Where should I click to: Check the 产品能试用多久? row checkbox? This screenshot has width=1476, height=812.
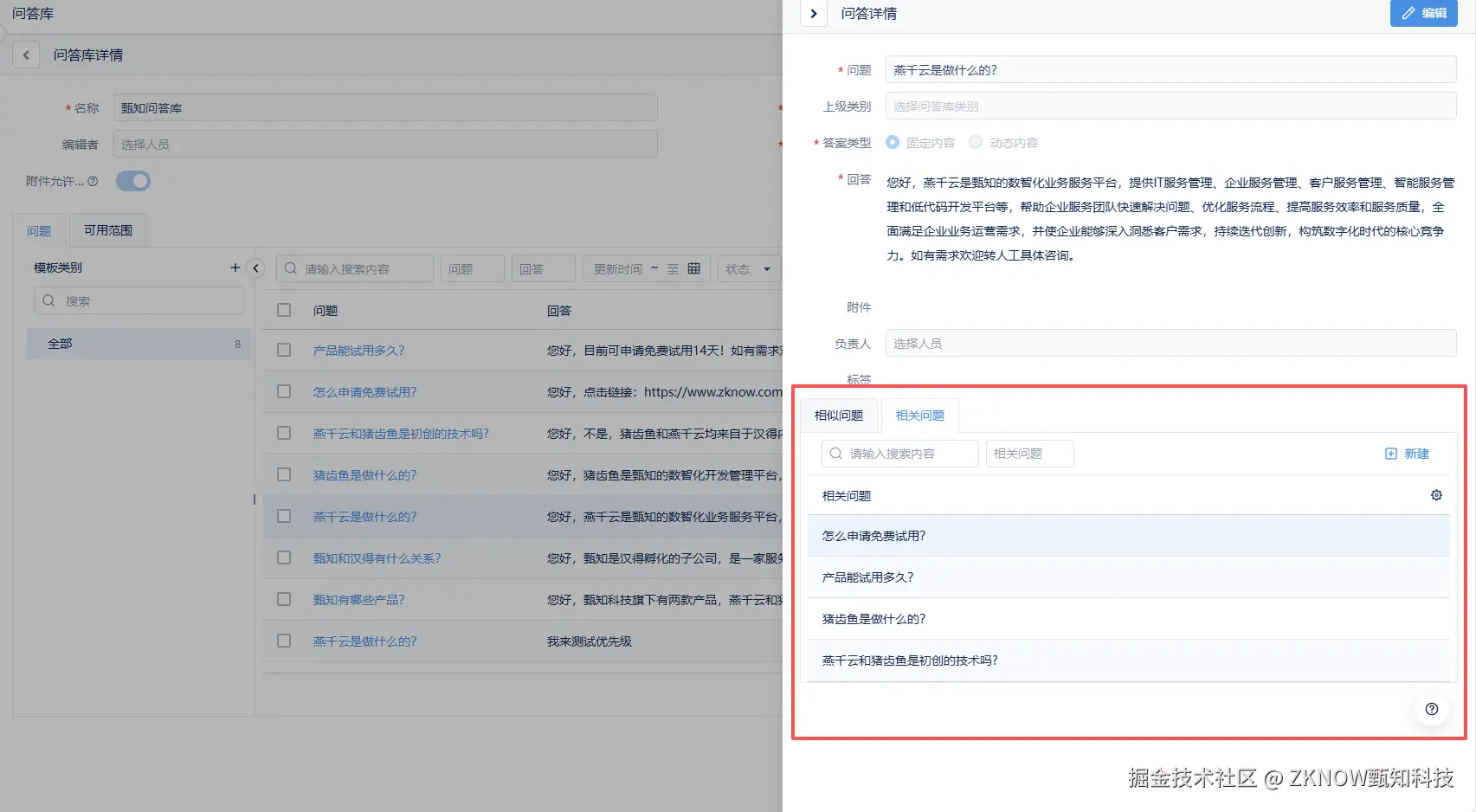click(x=284, y=350)
